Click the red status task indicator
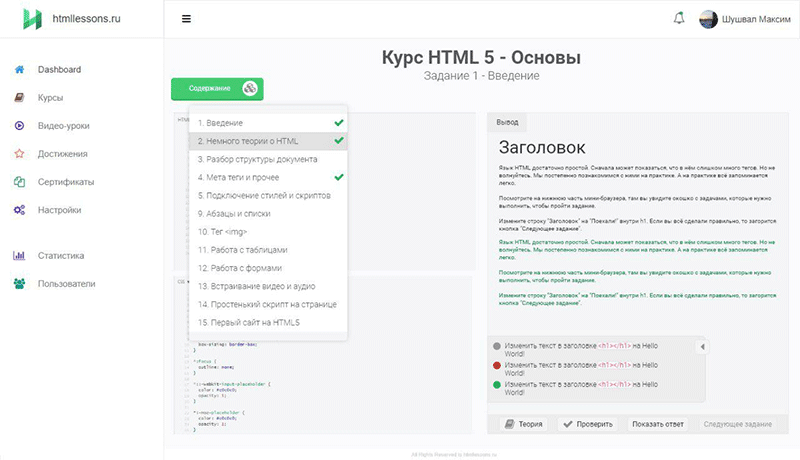800x460 pixels. [497, 365]
